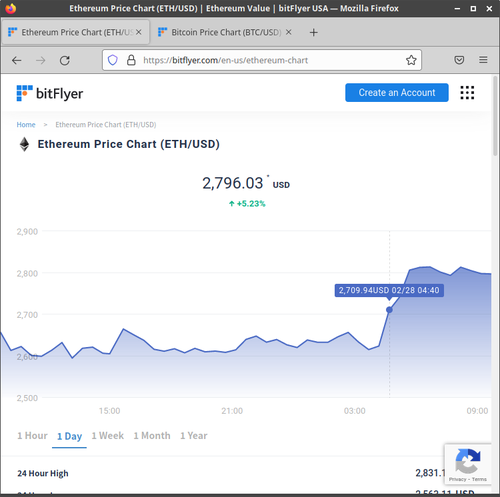Click the 03:00 x-axis label
This screenshot has width=500, height=497.
pyautogui.click(x=355, y=411)
